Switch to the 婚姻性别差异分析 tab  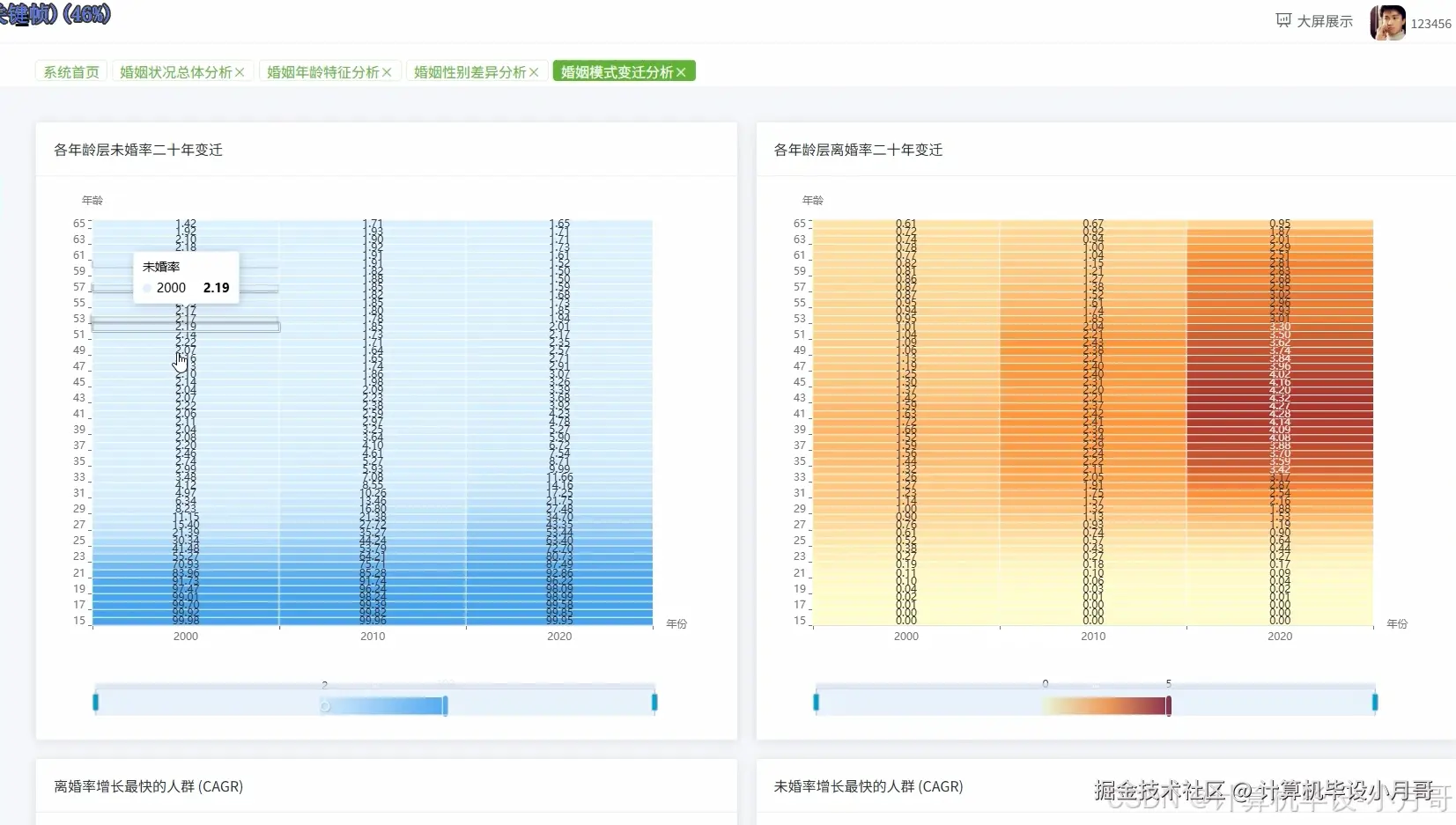pos(469,72)
